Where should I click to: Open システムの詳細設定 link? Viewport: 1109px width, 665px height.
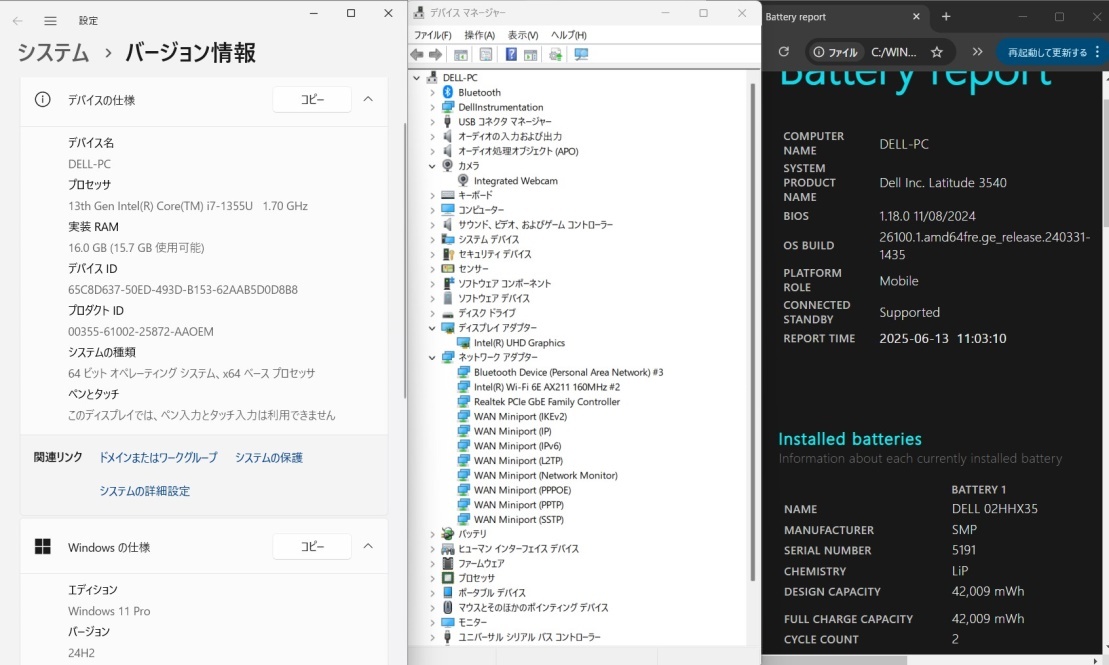pyautogui.click(x=144, y=491)
